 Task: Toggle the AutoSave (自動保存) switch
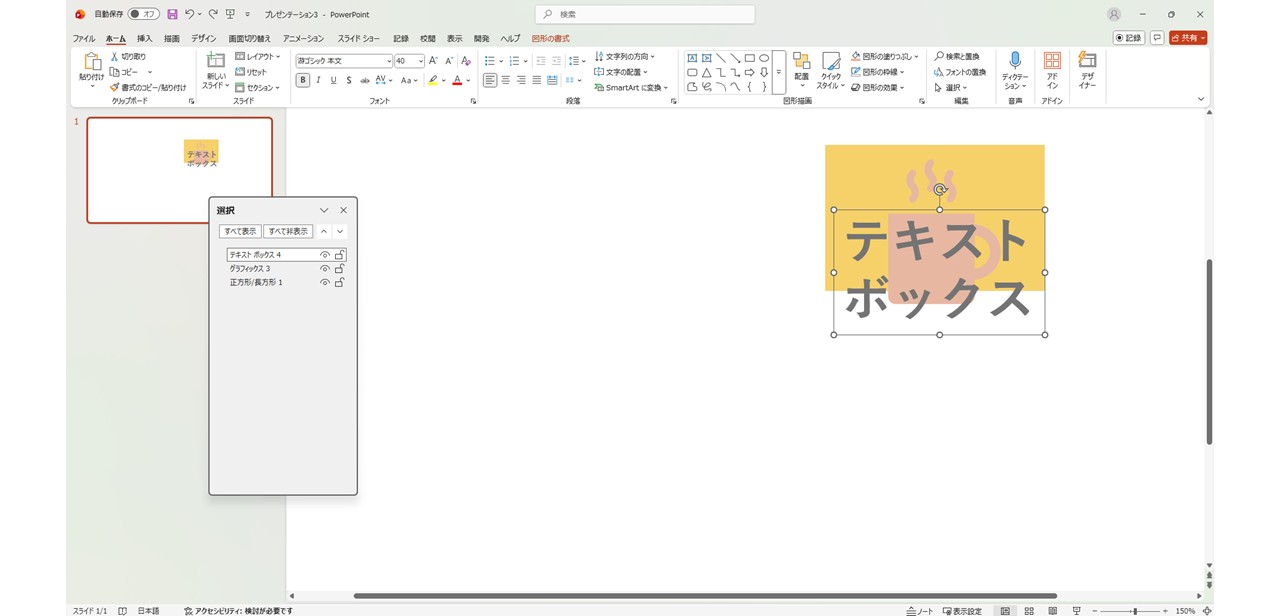pos(144,14)
